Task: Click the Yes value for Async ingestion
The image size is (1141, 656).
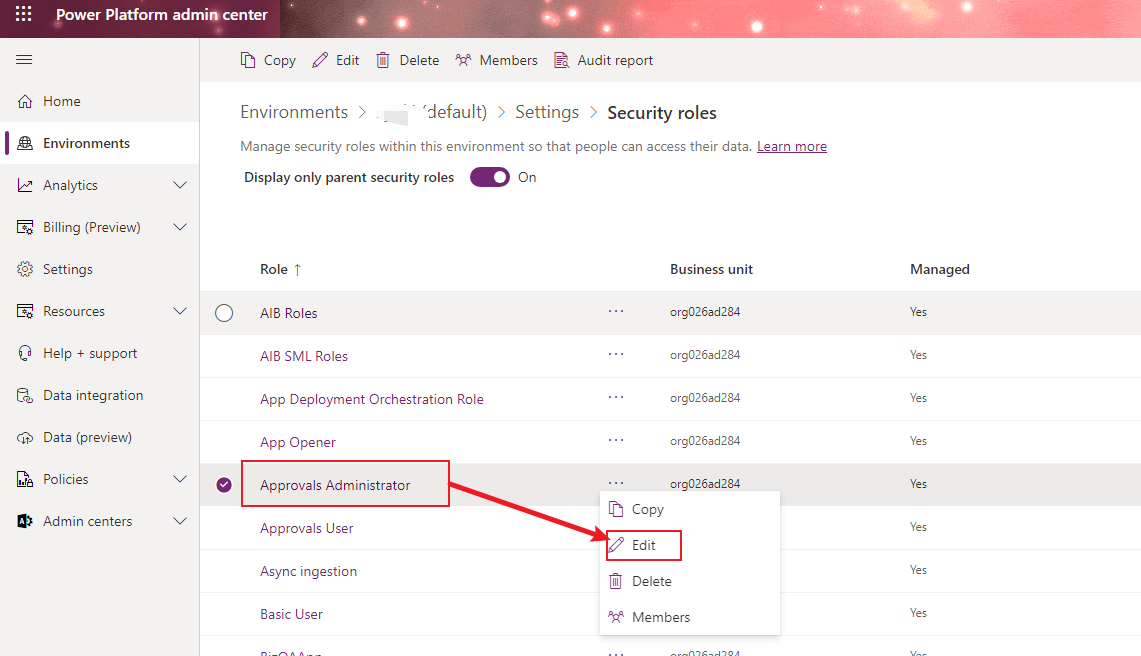Action: (x=918, y=570)
